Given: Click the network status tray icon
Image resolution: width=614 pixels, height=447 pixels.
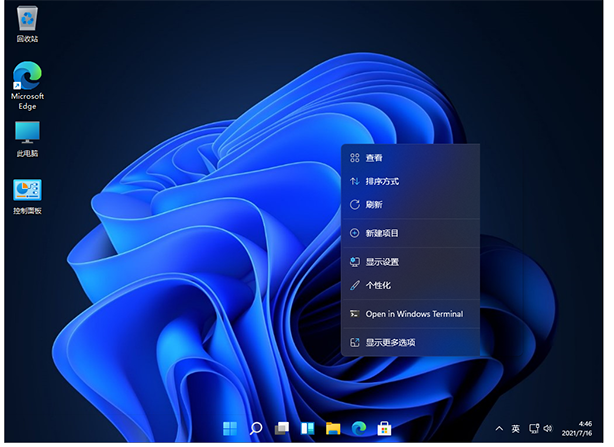Looking at the screenshot, I should pos(533,429).
